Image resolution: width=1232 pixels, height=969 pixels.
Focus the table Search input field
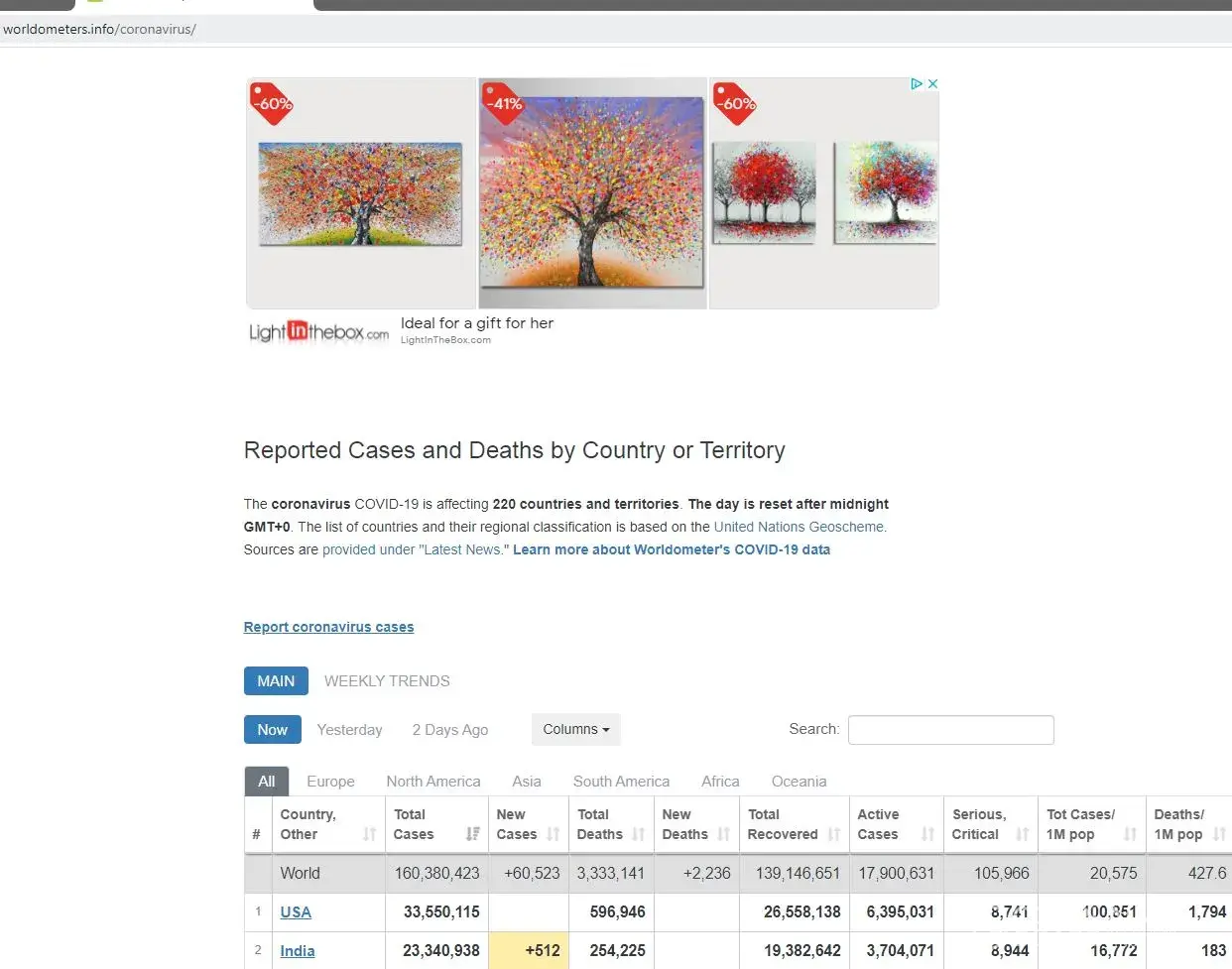[950, 730]
